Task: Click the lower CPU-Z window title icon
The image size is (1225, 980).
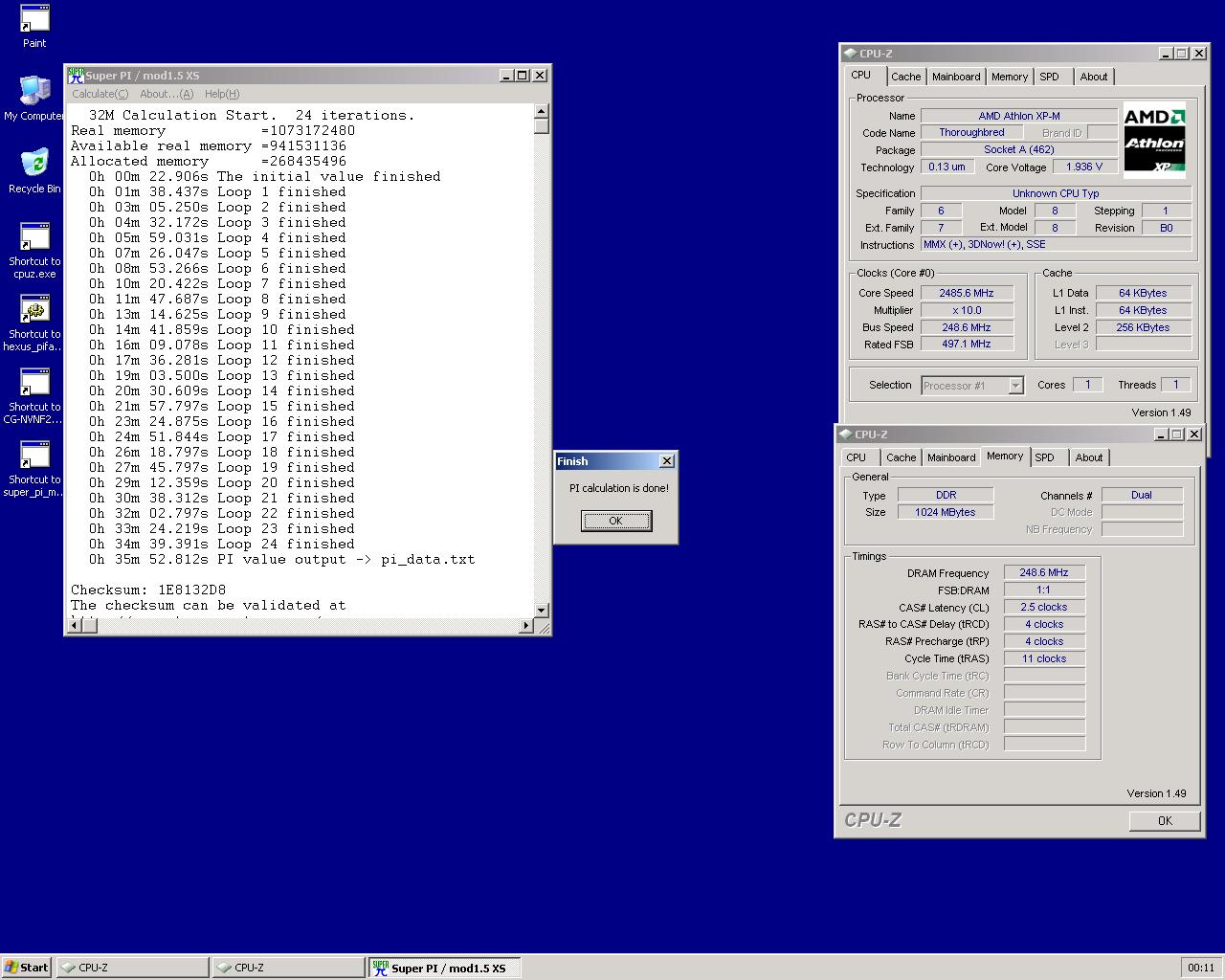Action: tap(845, 434)
